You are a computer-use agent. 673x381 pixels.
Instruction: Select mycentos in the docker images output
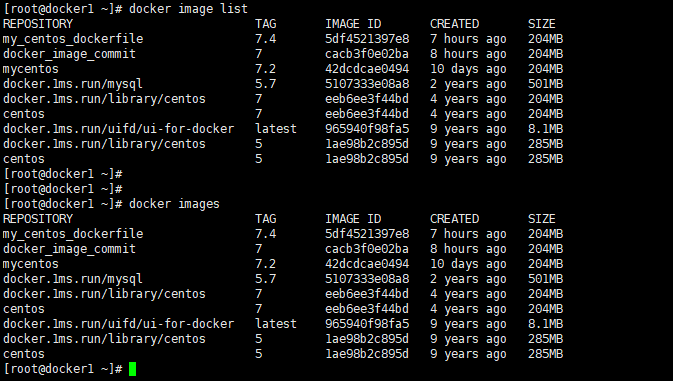(30, 264)
